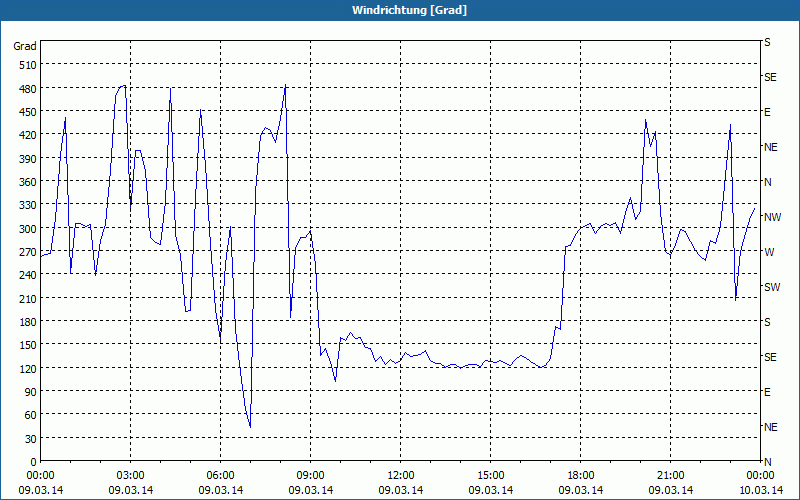Select the 09:00 time axis label
The height and width of the screenshot is (500, 800).
[310, 476]
